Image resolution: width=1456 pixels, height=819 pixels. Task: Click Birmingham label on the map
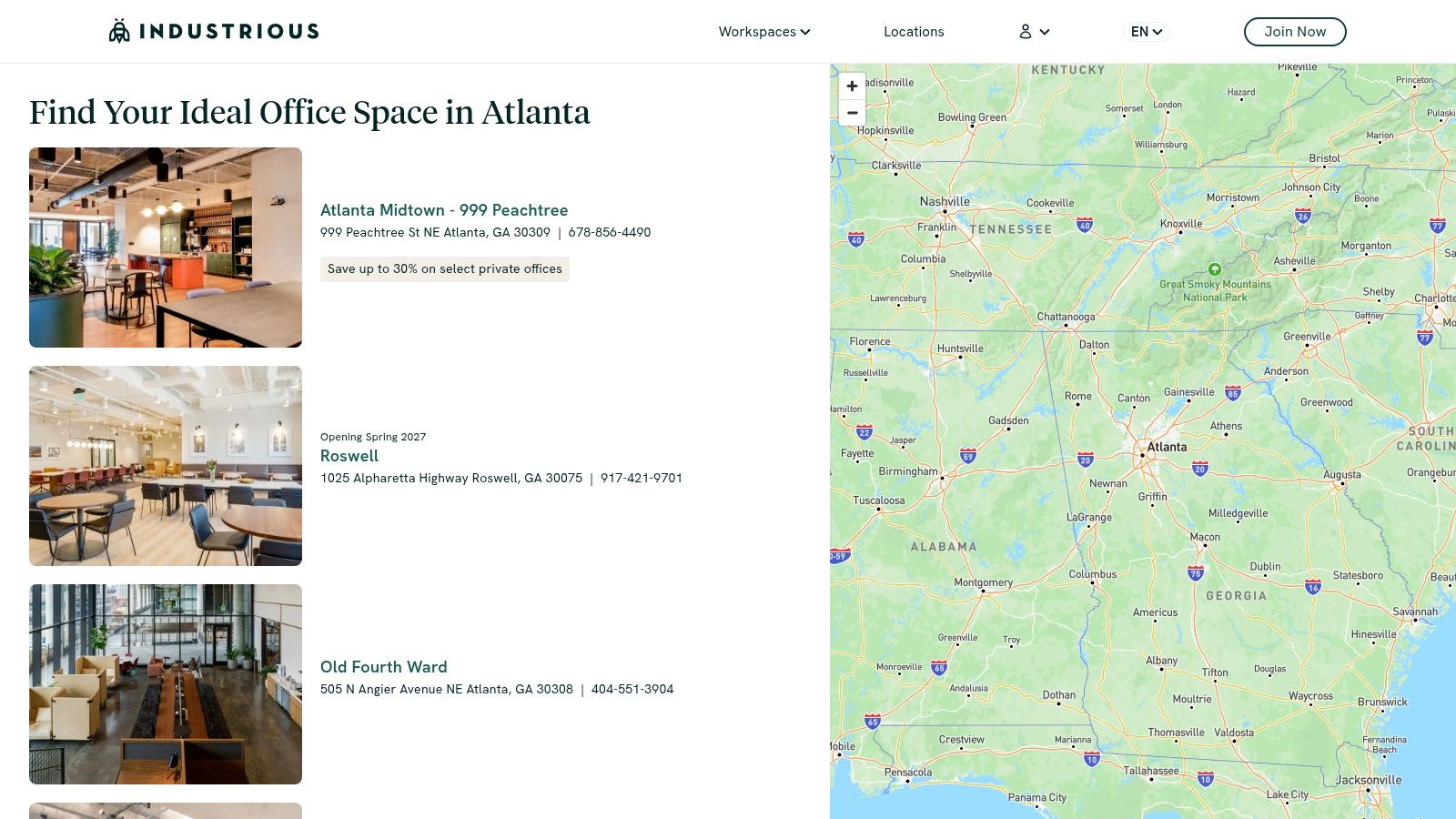pyautogui.click(x=907, y=471)
